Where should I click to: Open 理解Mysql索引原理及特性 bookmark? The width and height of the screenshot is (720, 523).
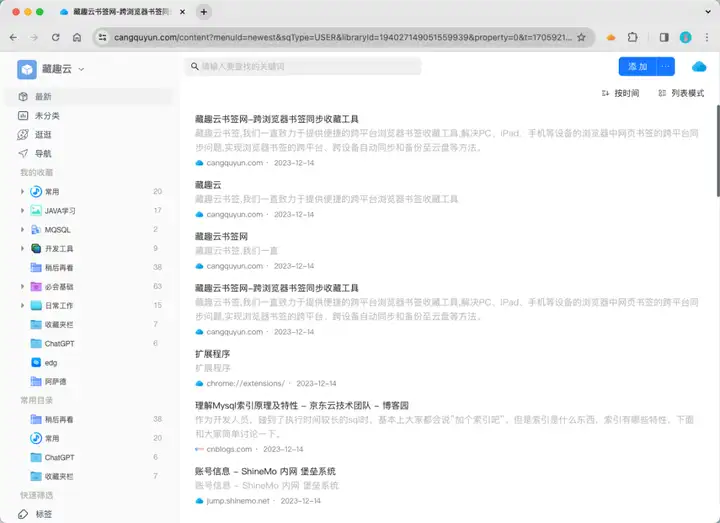click(x=302, y=405)
